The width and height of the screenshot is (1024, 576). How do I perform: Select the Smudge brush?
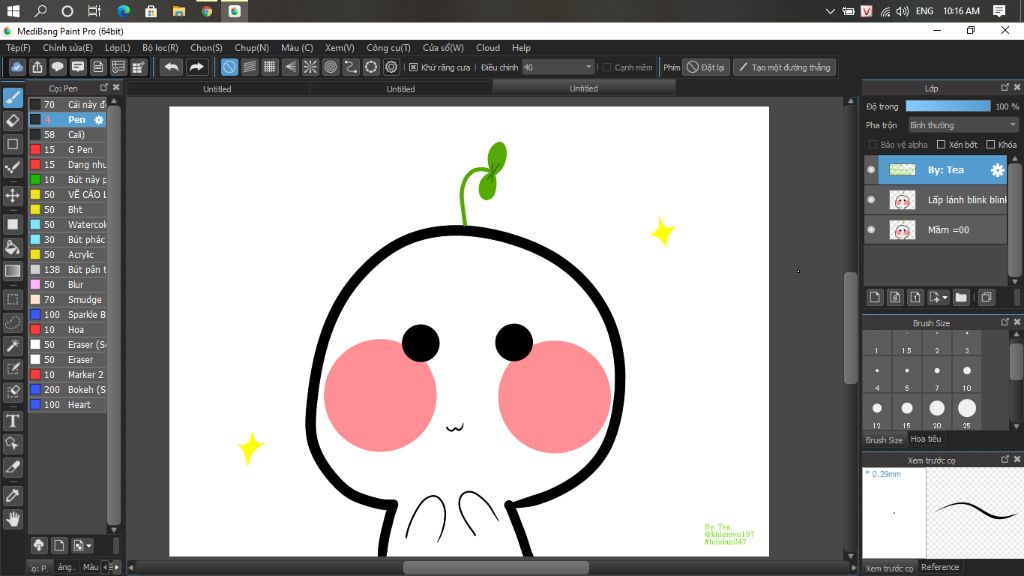pos(67,300)
